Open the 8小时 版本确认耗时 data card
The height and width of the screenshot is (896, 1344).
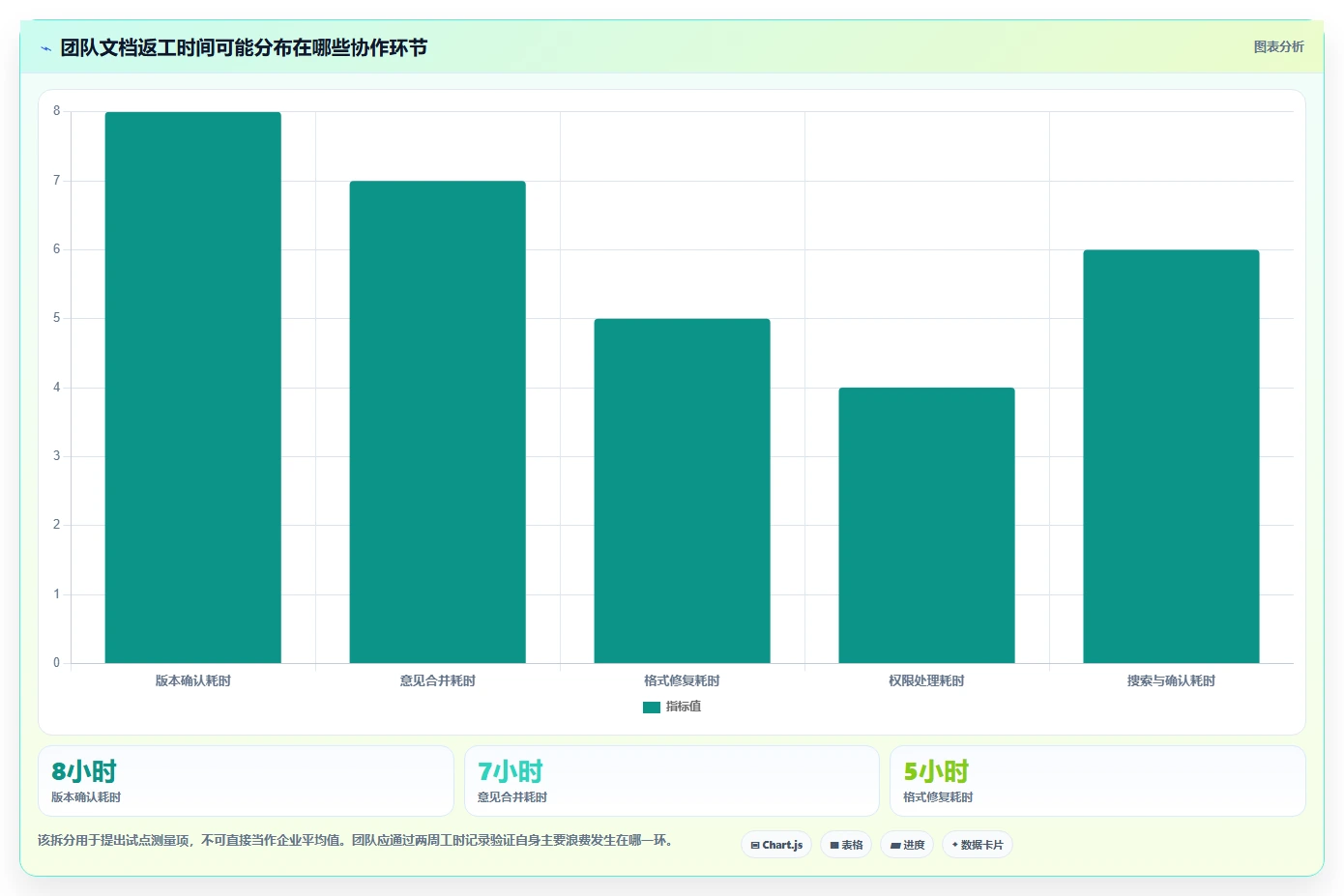(x=246, y=781)
